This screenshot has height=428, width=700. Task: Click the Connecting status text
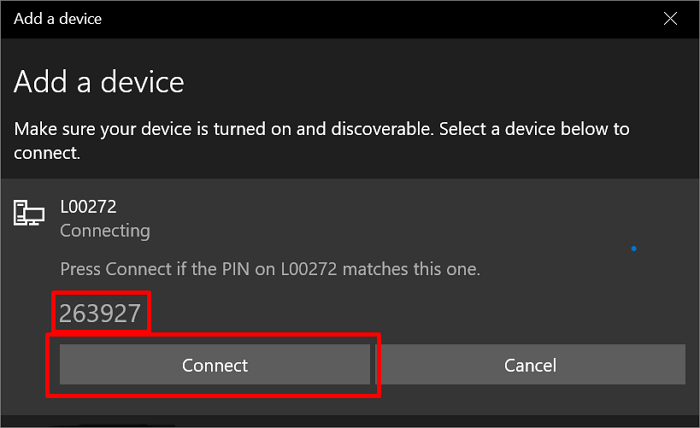105,231
